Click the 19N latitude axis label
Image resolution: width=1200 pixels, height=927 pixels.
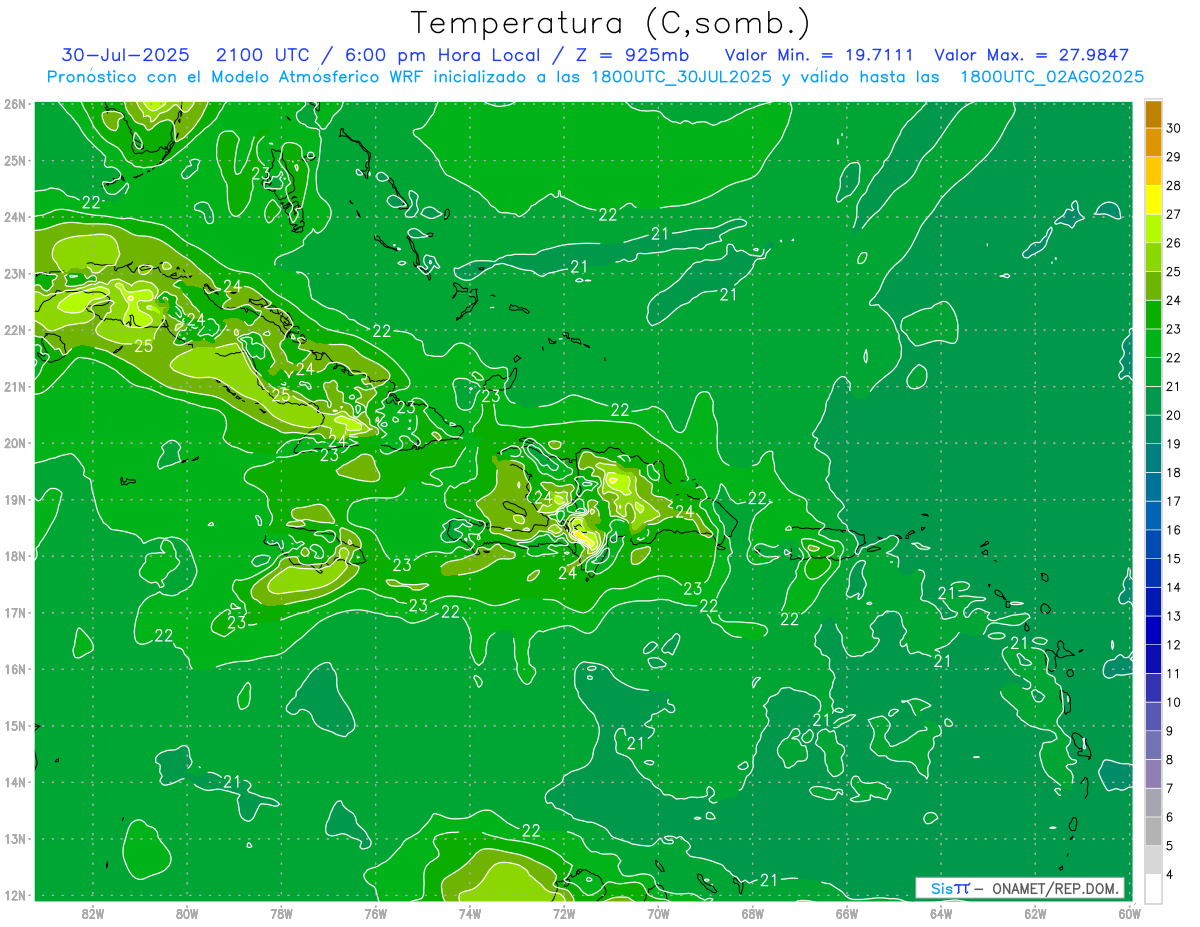coord(14,499)
